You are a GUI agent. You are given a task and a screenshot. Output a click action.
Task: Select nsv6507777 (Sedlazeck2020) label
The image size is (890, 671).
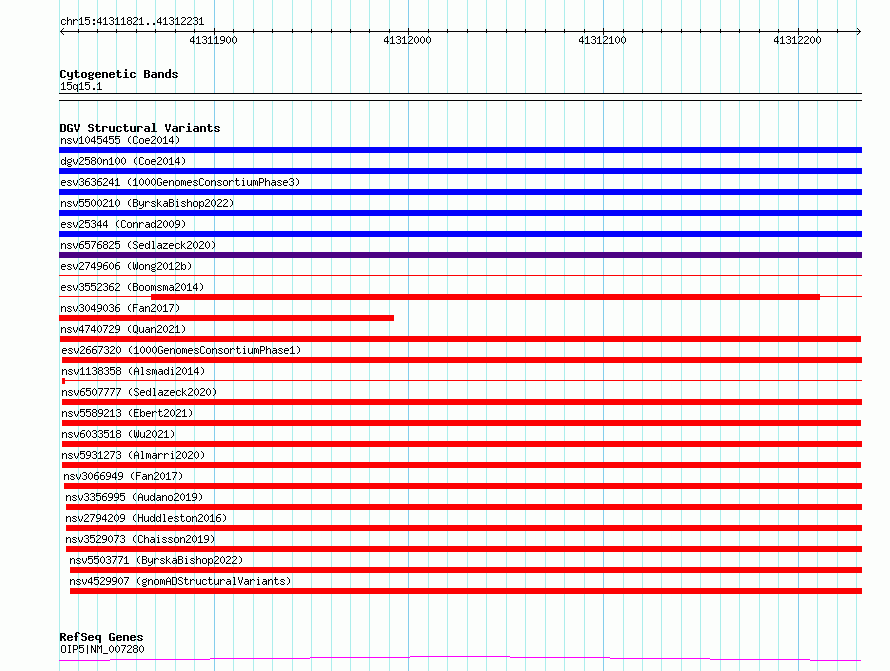pyautogui.click(x=139, y=392)
